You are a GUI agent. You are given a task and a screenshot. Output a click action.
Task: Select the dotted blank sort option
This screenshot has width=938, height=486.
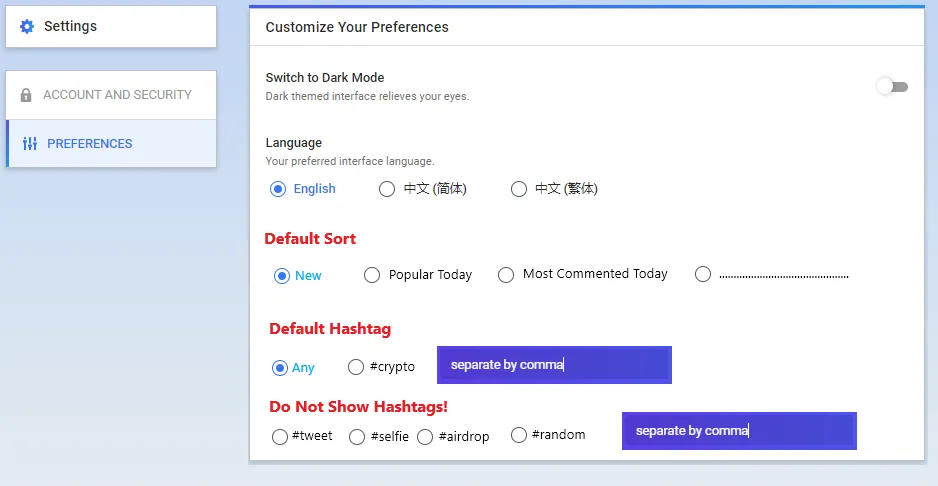pos(703,274)
